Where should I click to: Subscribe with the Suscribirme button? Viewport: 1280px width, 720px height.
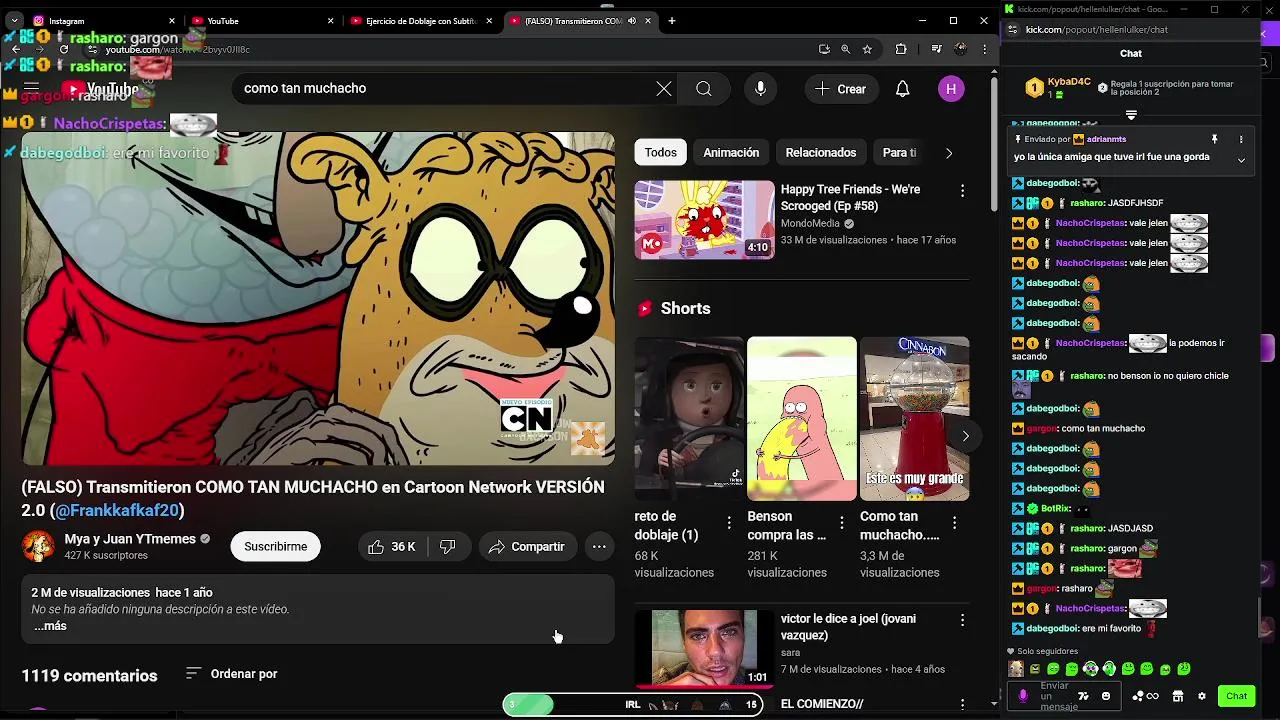[276, 546]
